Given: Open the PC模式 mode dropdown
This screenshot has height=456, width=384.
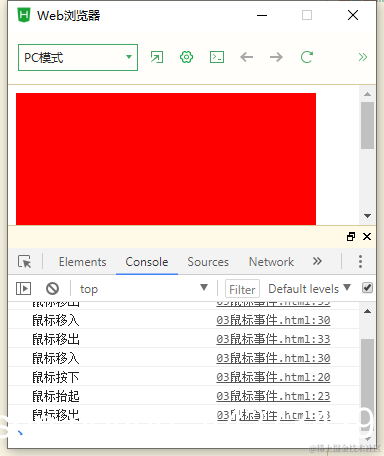Looking at the screenshot, I should 78,57.
